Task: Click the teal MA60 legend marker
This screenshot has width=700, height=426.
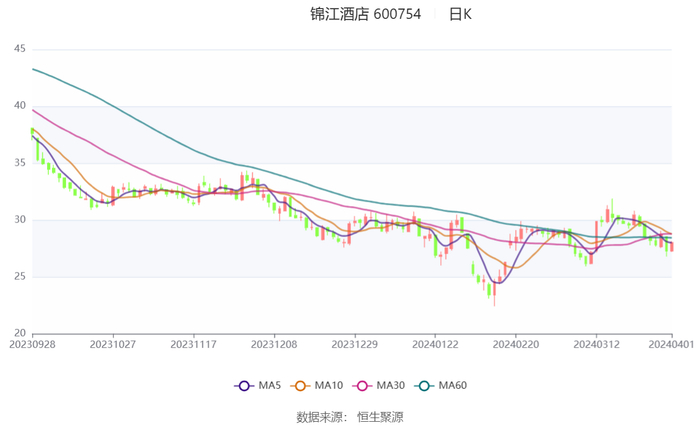Action: pos(423,386)
